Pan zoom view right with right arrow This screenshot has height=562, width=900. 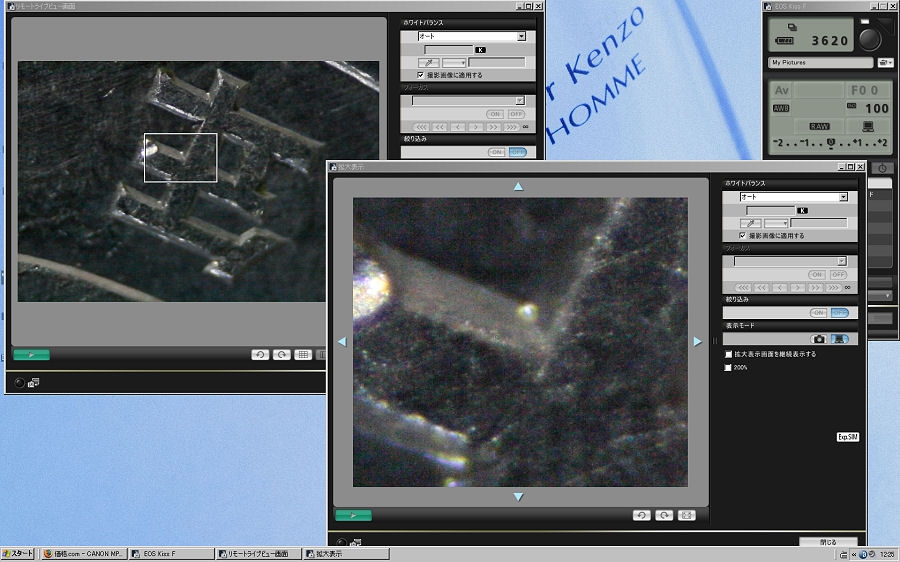(x=697, y=342)
